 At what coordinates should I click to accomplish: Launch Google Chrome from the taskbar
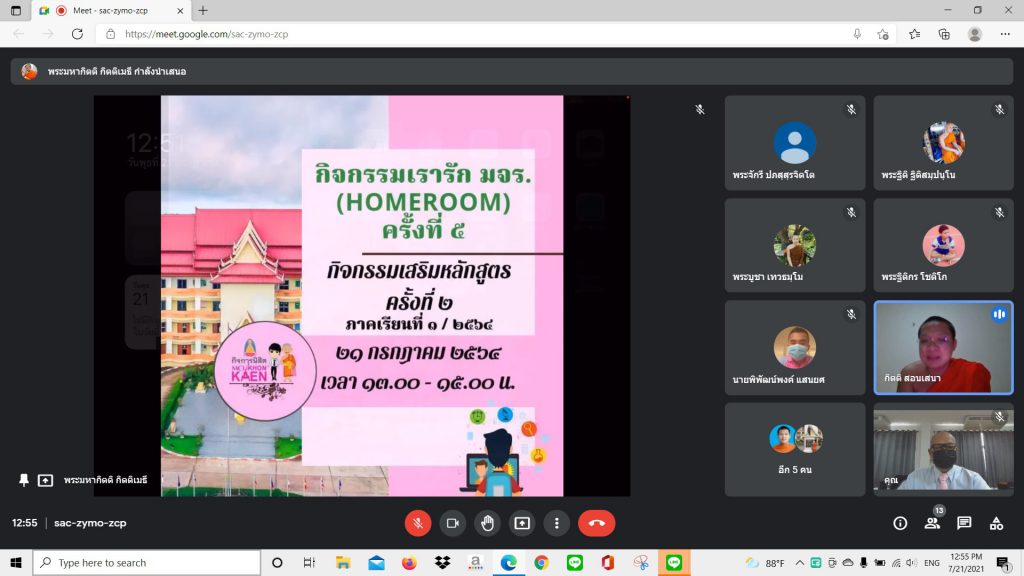pyautogui.click(x=541, y=562)
